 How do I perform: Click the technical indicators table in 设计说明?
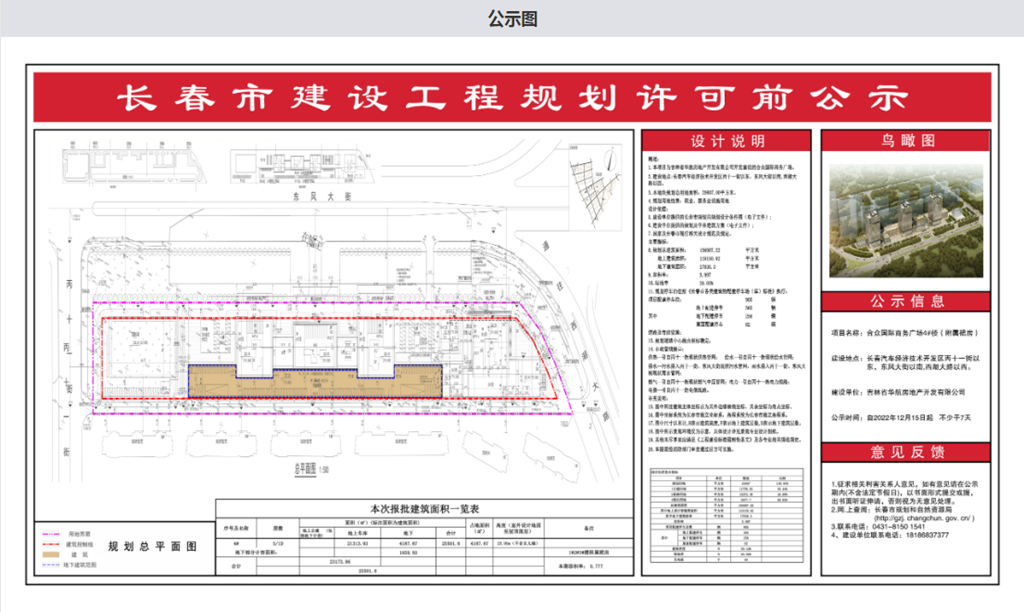[x=726, y=515]
